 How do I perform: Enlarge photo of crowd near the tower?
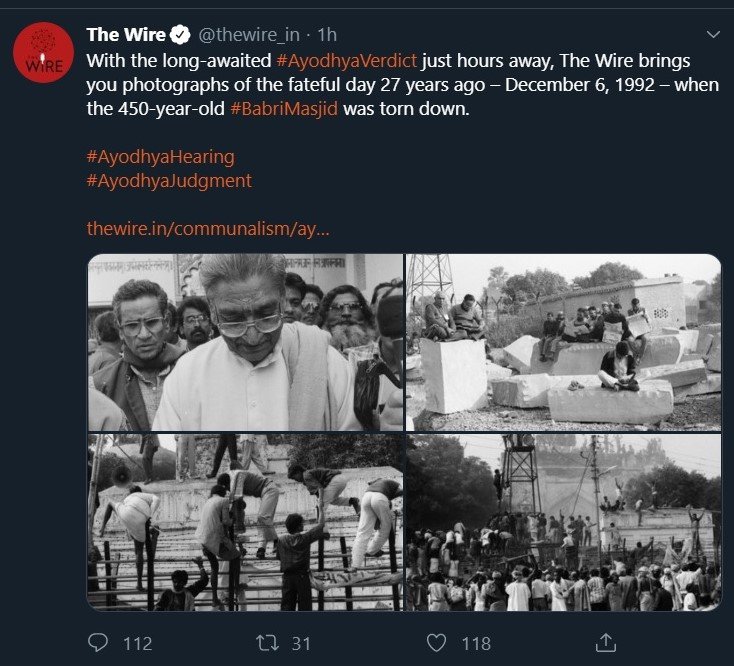(x=564, y=522)
